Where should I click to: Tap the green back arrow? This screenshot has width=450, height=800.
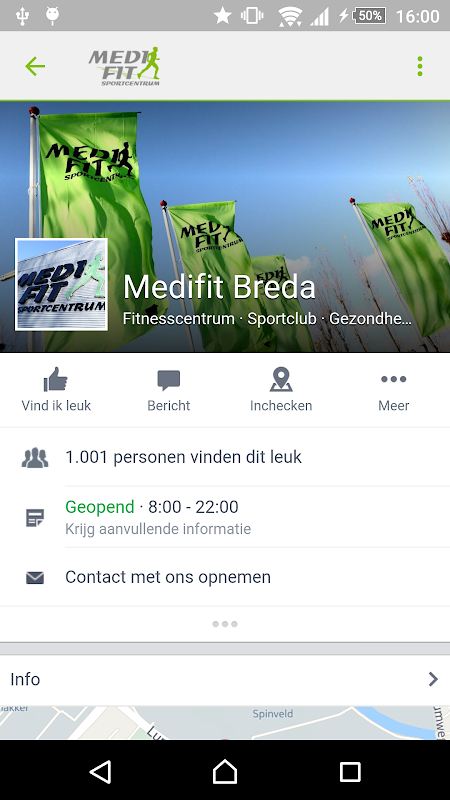(35, 66)
